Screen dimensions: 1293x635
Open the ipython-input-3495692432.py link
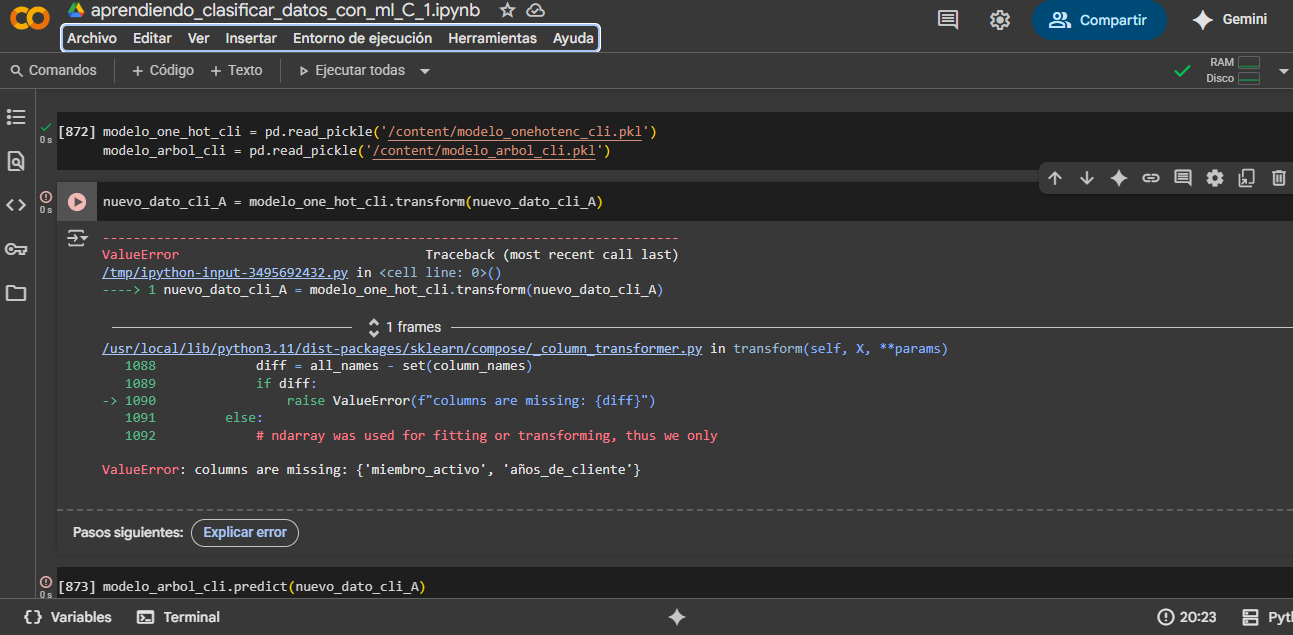point(225,272)
